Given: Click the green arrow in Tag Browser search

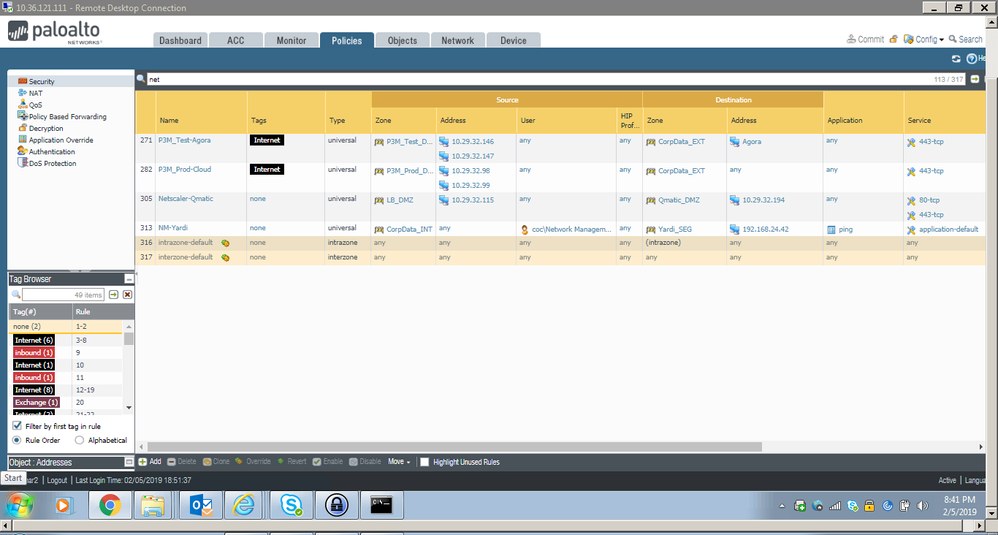Looking at the screenshot, I should click(x=114, y=295).
